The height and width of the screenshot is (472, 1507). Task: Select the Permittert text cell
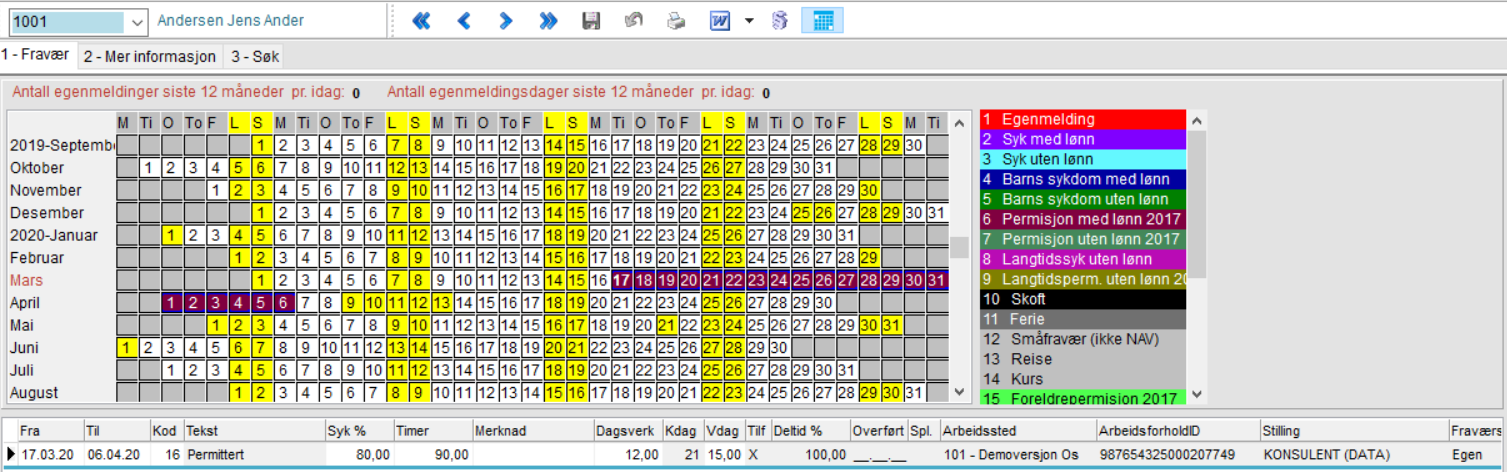point(253,455)
